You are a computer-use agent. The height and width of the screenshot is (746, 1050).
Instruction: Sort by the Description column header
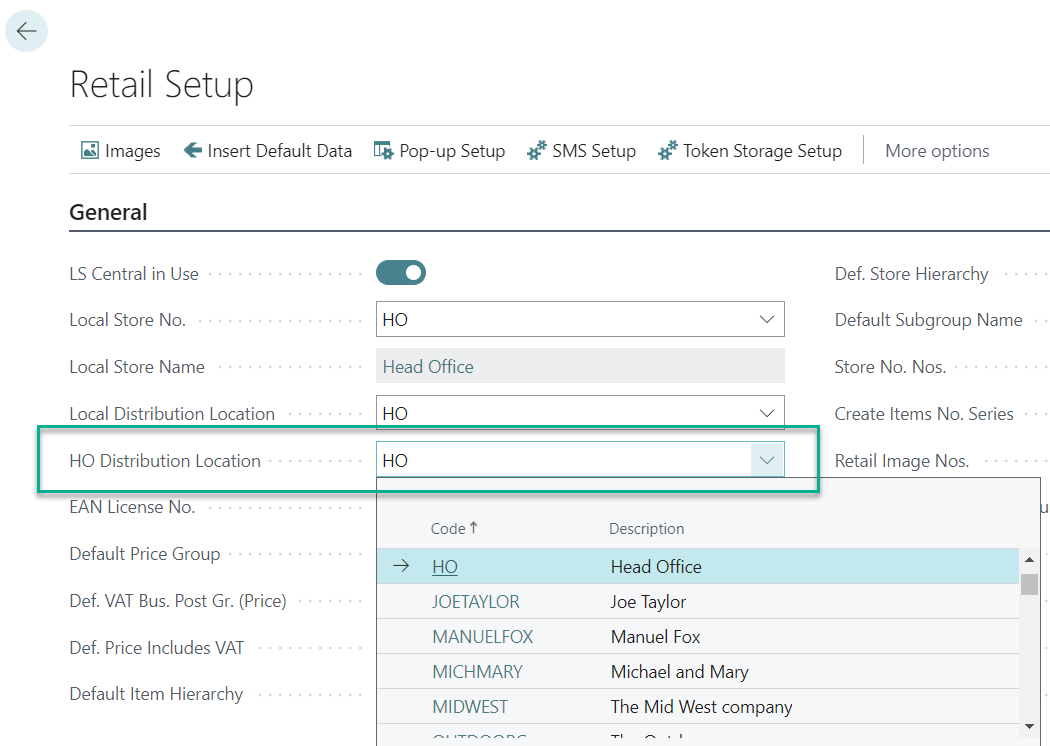(647, 528)
